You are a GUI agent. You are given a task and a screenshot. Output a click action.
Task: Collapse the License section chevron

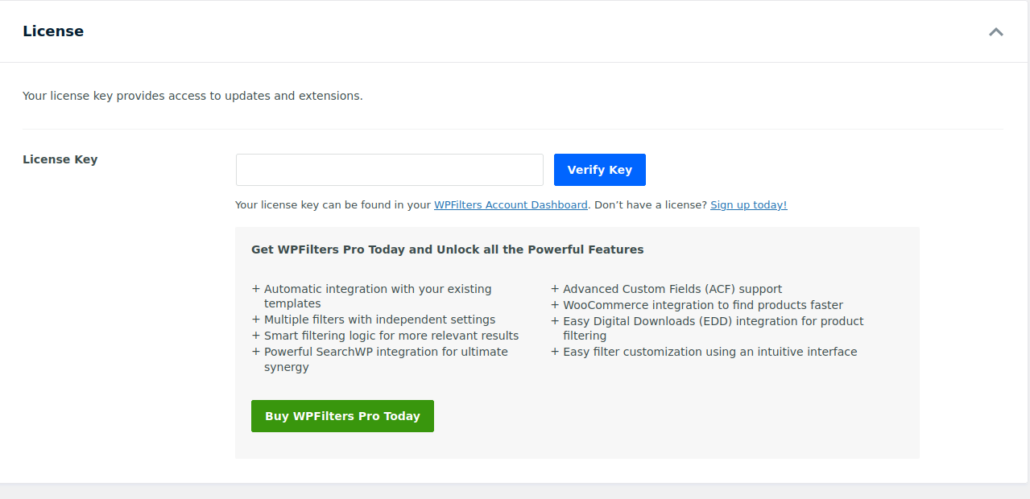(x=995, y=32)
